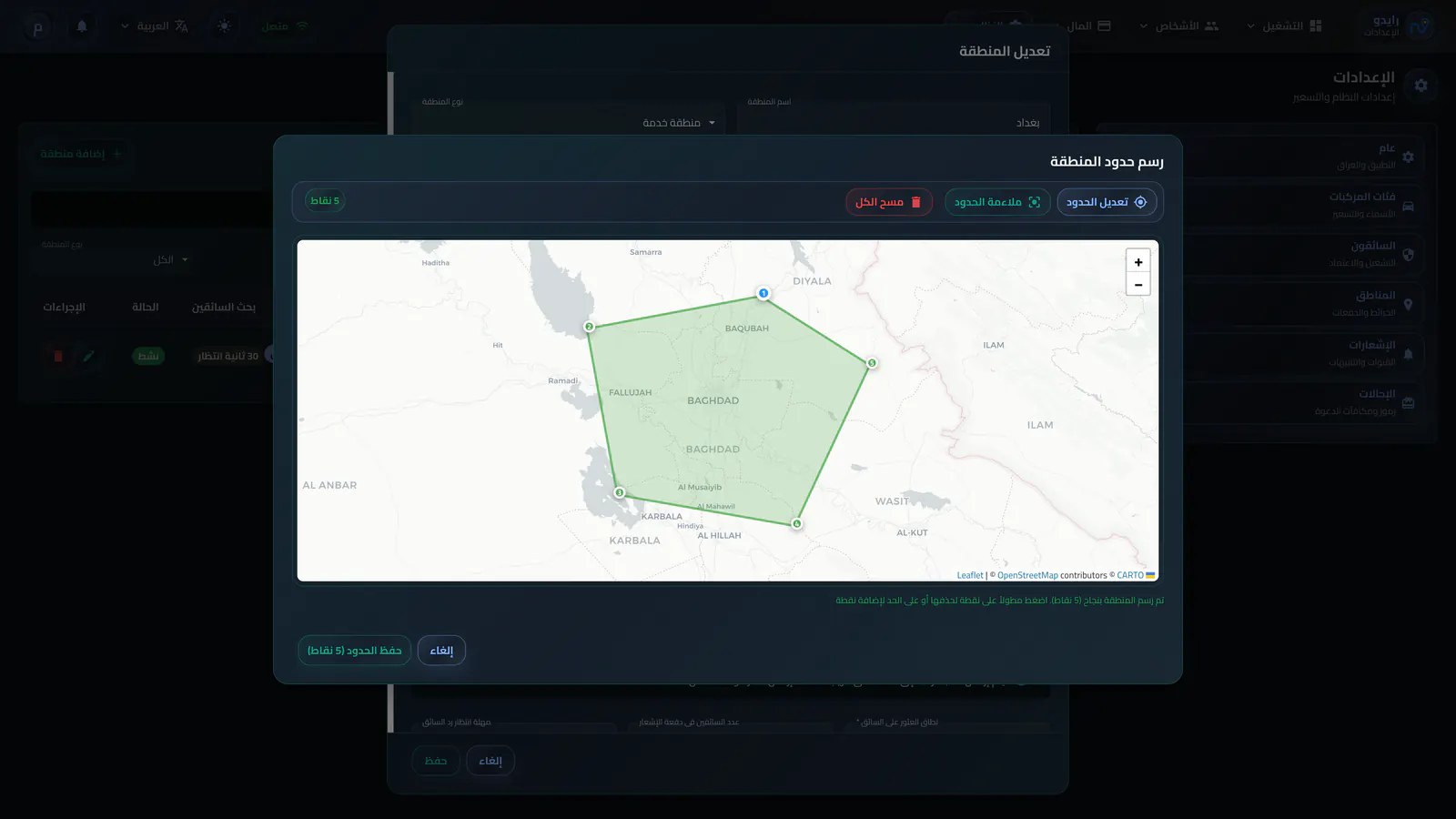Click fit-frame icon in Fit Boundaries button
The image size is (1456, 819).
(1034, 202)
